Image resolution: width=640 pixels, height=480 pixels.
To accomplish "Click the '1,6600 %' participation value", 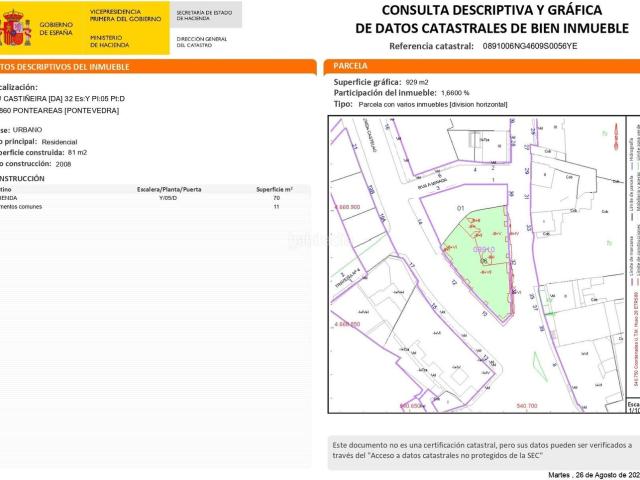I will (x=455, y=93).
